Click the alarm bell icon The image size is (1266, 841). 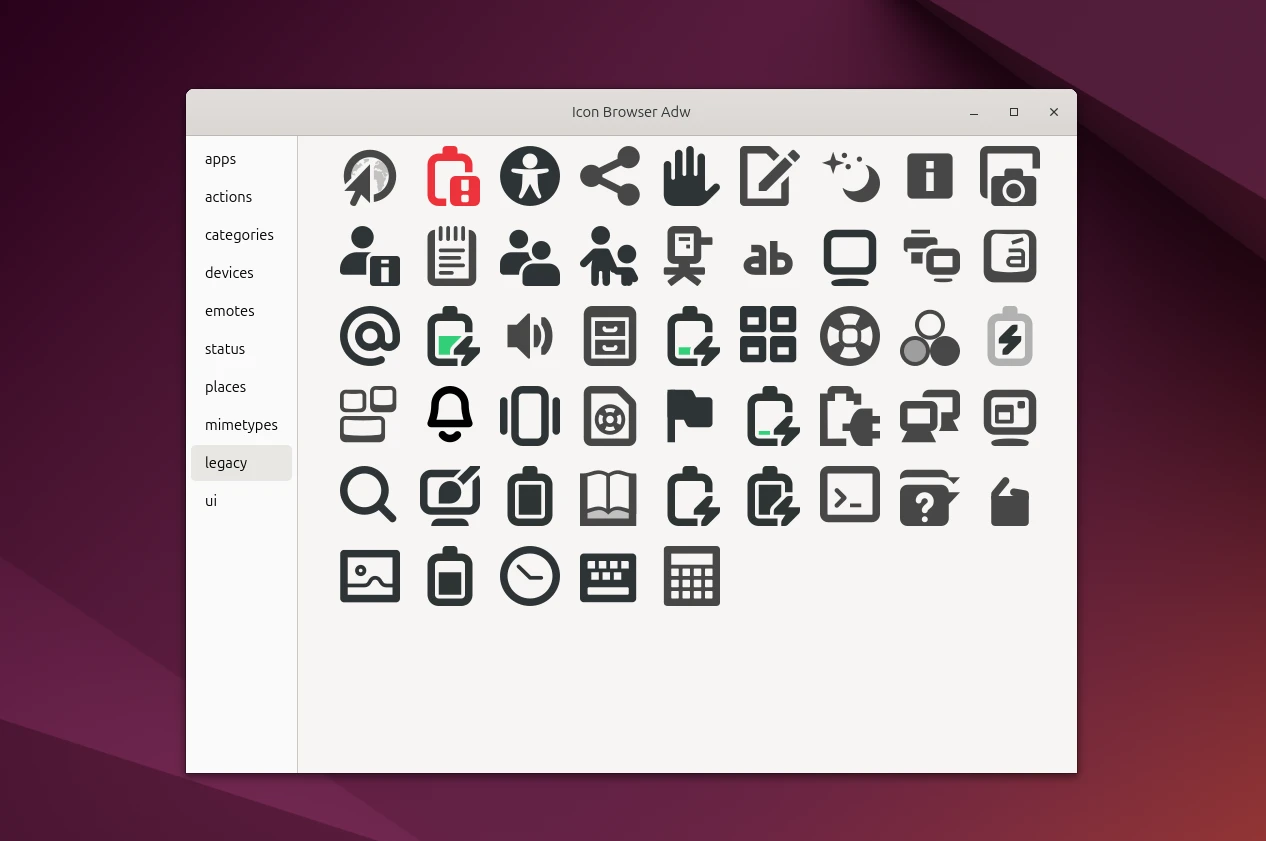tap(450, 416)
